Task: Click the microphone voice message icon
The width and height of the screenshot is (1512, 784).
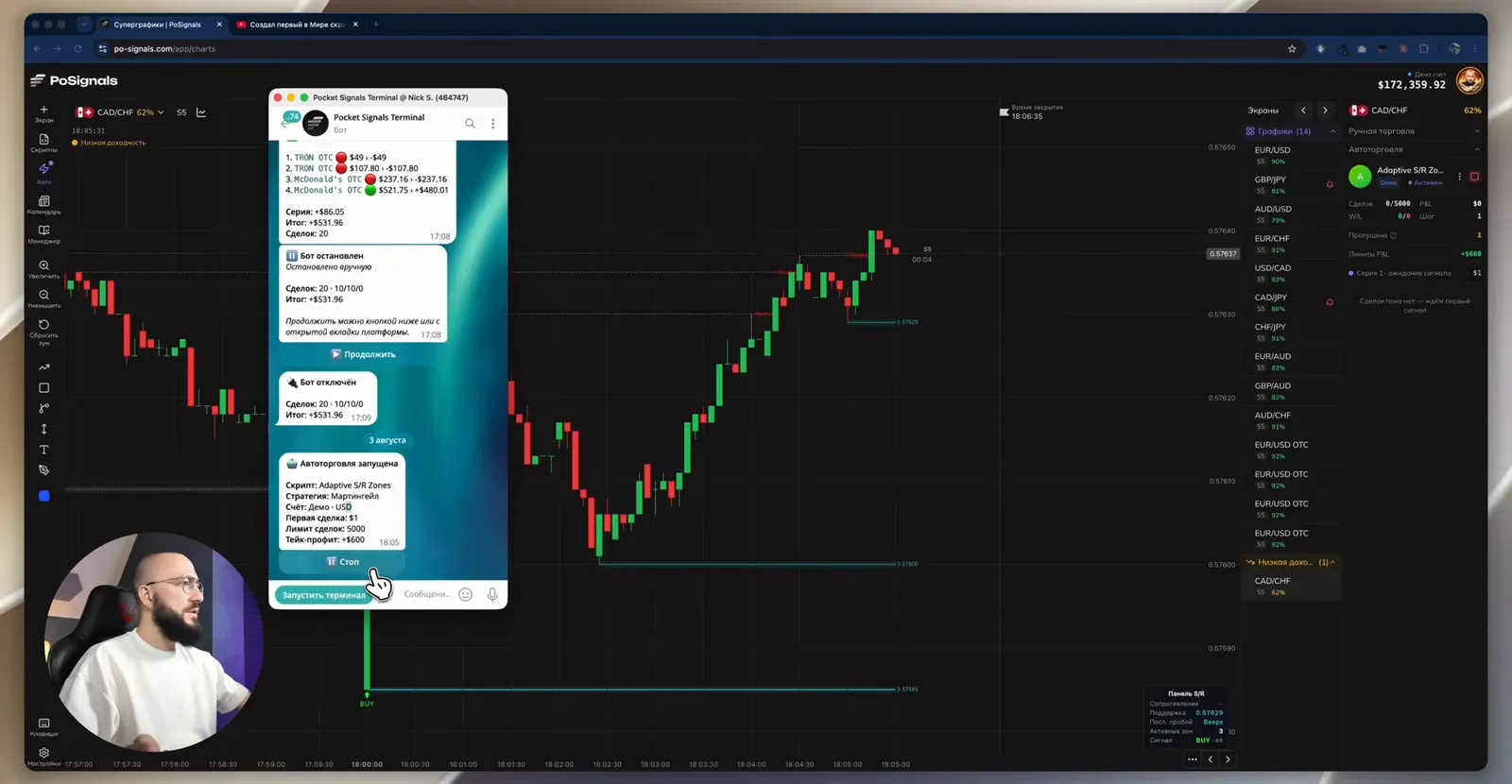Action: pos(492,594)
